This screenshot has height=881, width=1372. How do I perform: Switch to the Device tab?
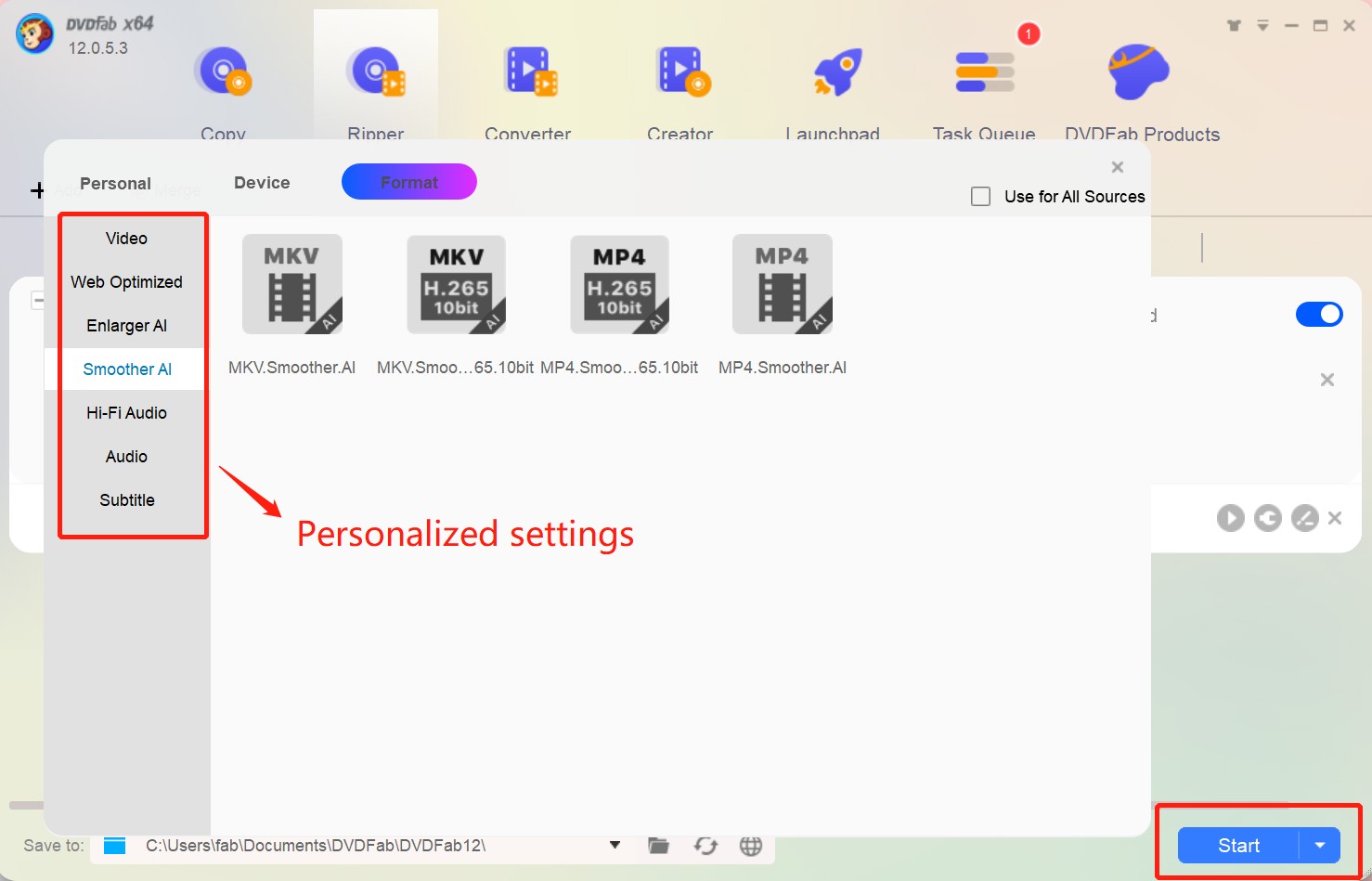(x=262, y=183)
